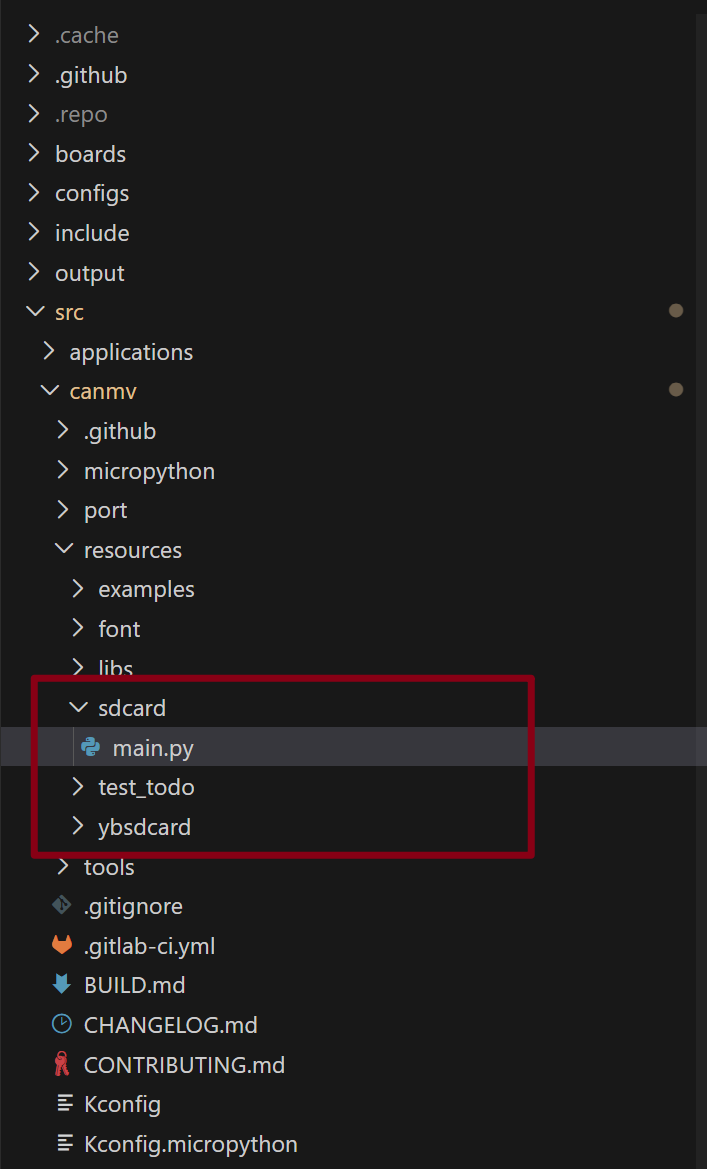Click the blue arrow icon of BUILD.md

pyautogui.click(x=62, y=985)
